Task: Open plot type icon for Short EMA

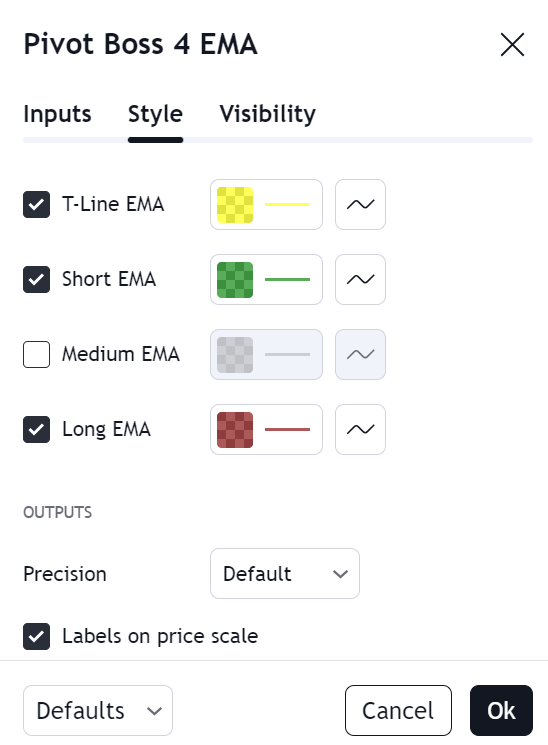Action: pyautogui.click(x=360, y=279)
